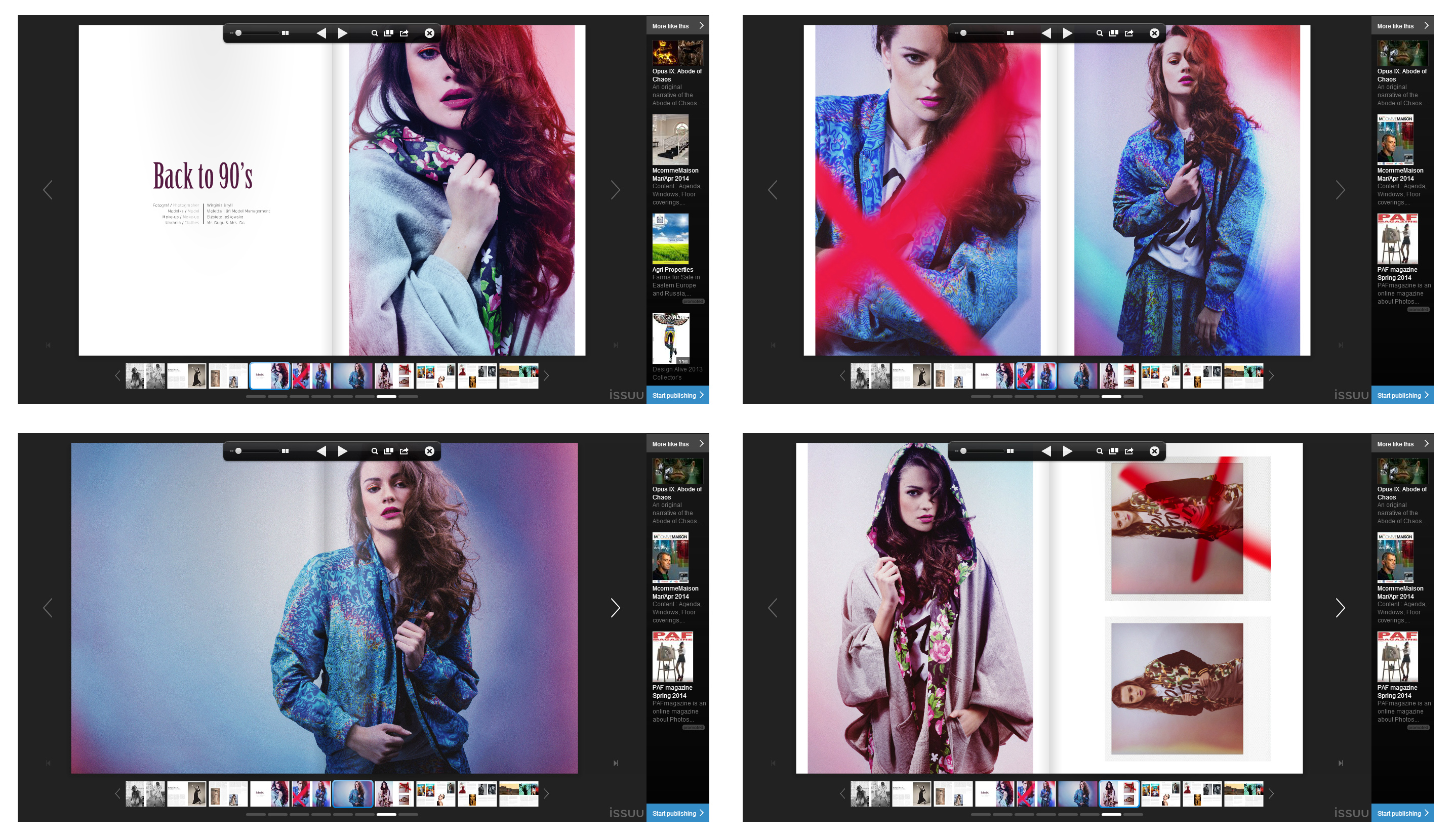Click the search magnifier in top-left viewer toolbar
Screen dimensions: 1455x840
click(x=374, y=33)
